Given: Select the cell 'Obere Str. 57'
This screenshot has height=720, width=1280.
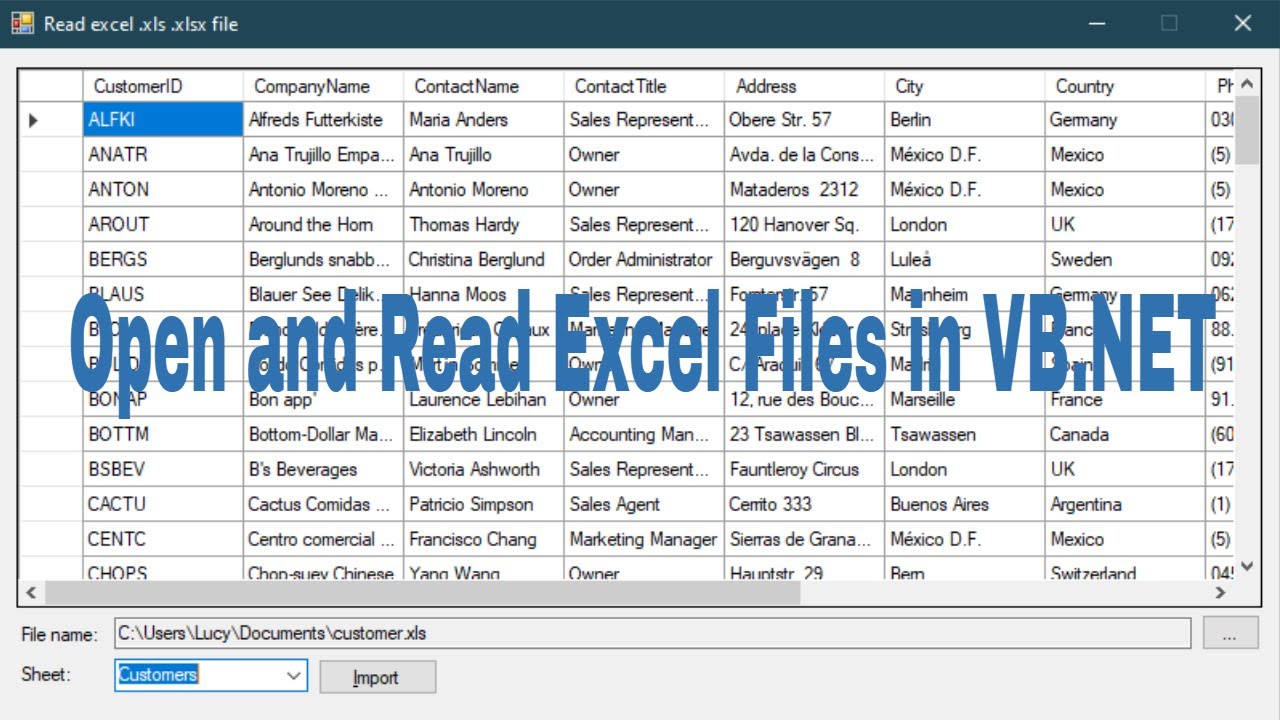Looking at the screenshot, I should click(805, 119).
